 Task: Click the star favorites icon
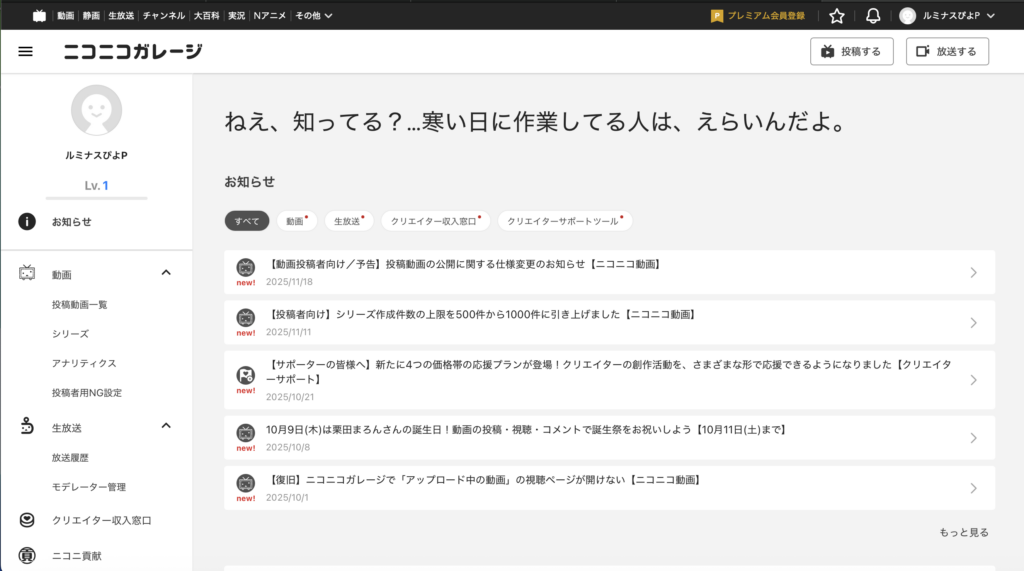point(837,15)
